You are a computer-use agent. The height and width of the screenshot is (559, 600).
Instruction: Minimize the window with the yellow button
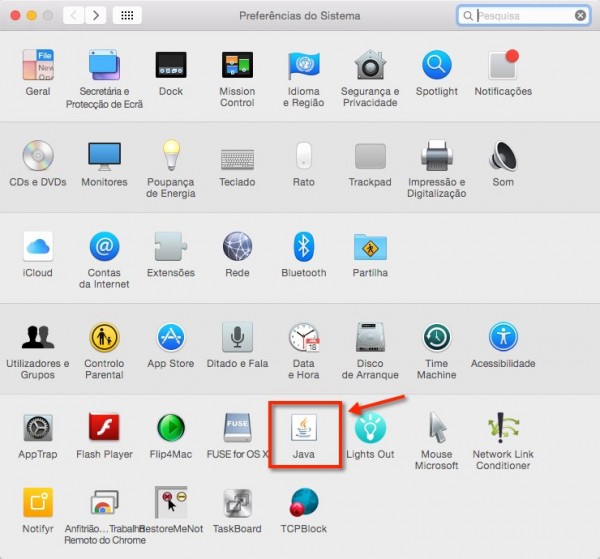pyautogui.click(x=32, y=16)
